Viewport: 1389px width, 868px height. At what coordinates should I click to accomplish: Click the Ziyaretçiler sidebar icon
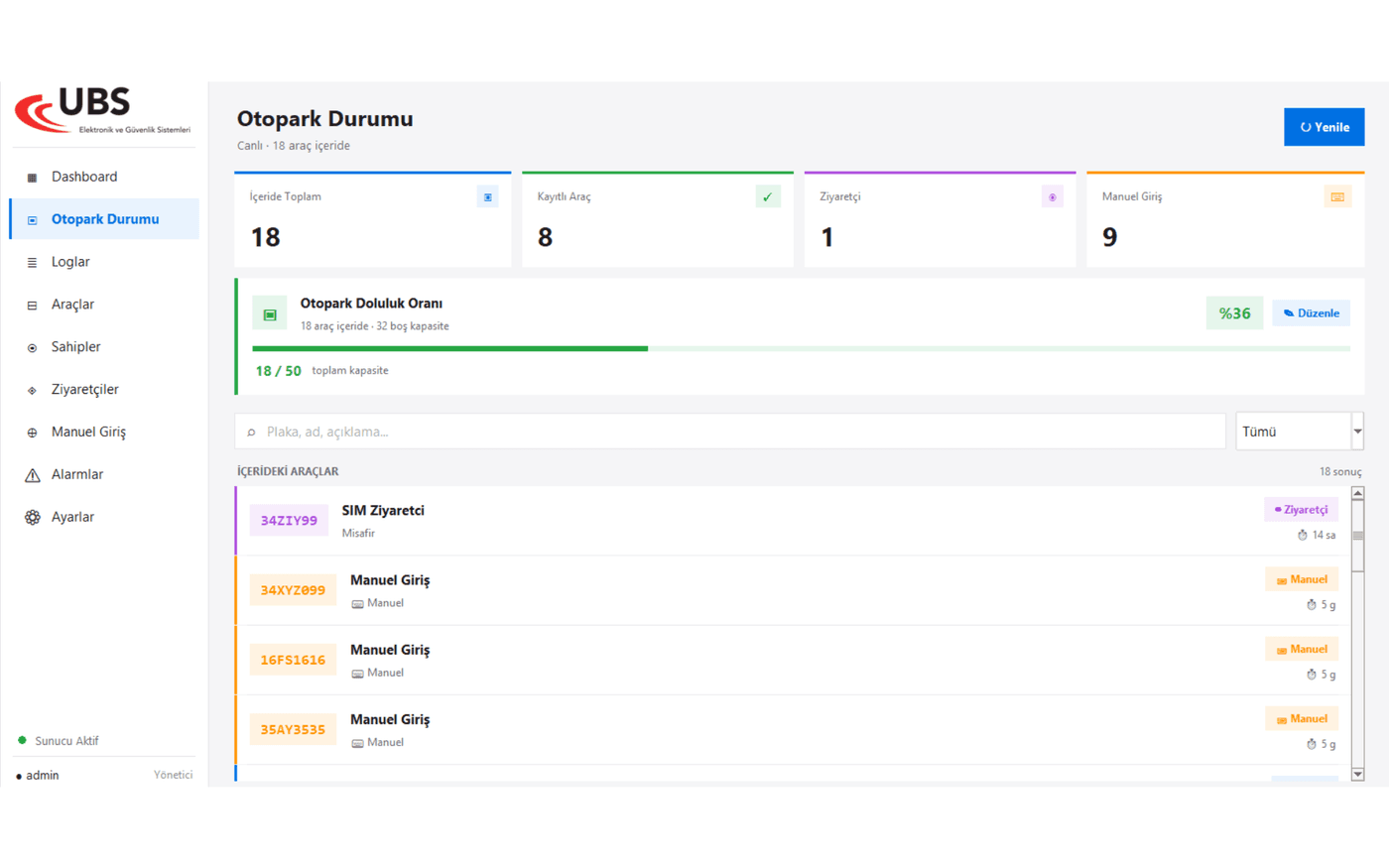(x=32, y=391)
